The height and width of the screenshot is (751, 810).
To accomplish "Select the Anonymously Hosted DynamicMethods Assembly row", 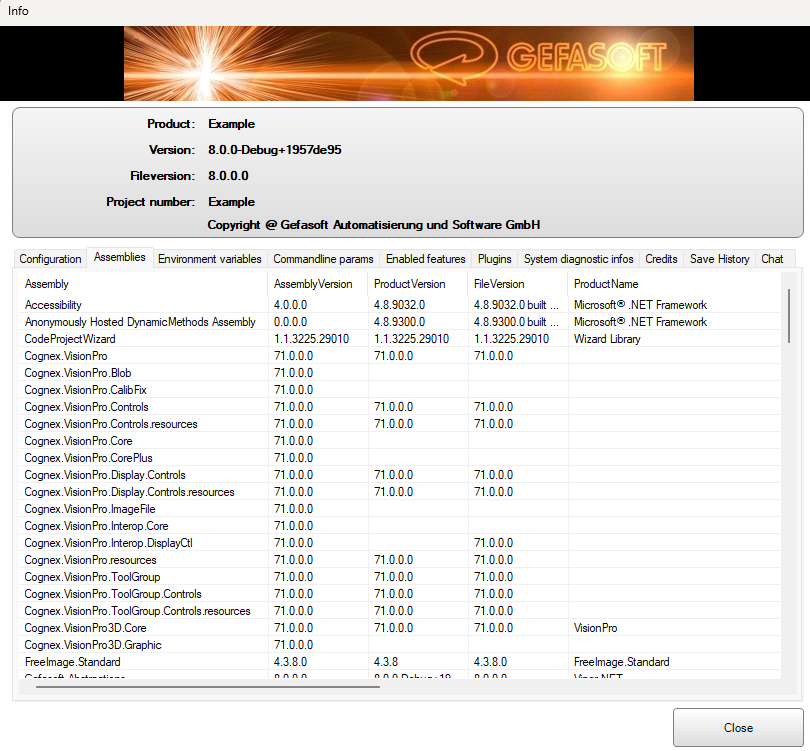I will (400, 322).
